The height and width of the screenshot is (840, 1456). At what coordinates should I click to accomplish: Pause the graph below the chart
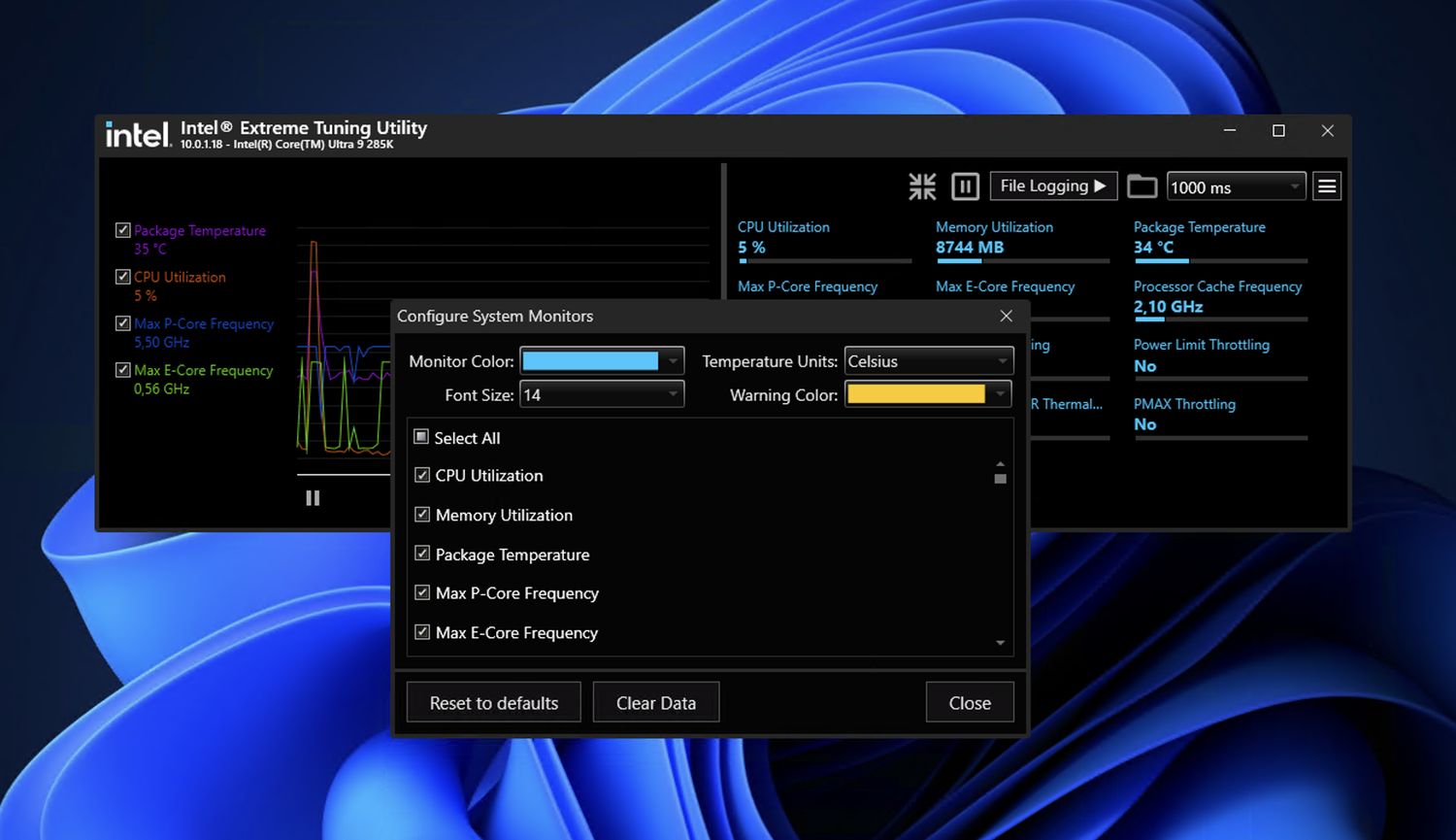[x=313, y=498]
